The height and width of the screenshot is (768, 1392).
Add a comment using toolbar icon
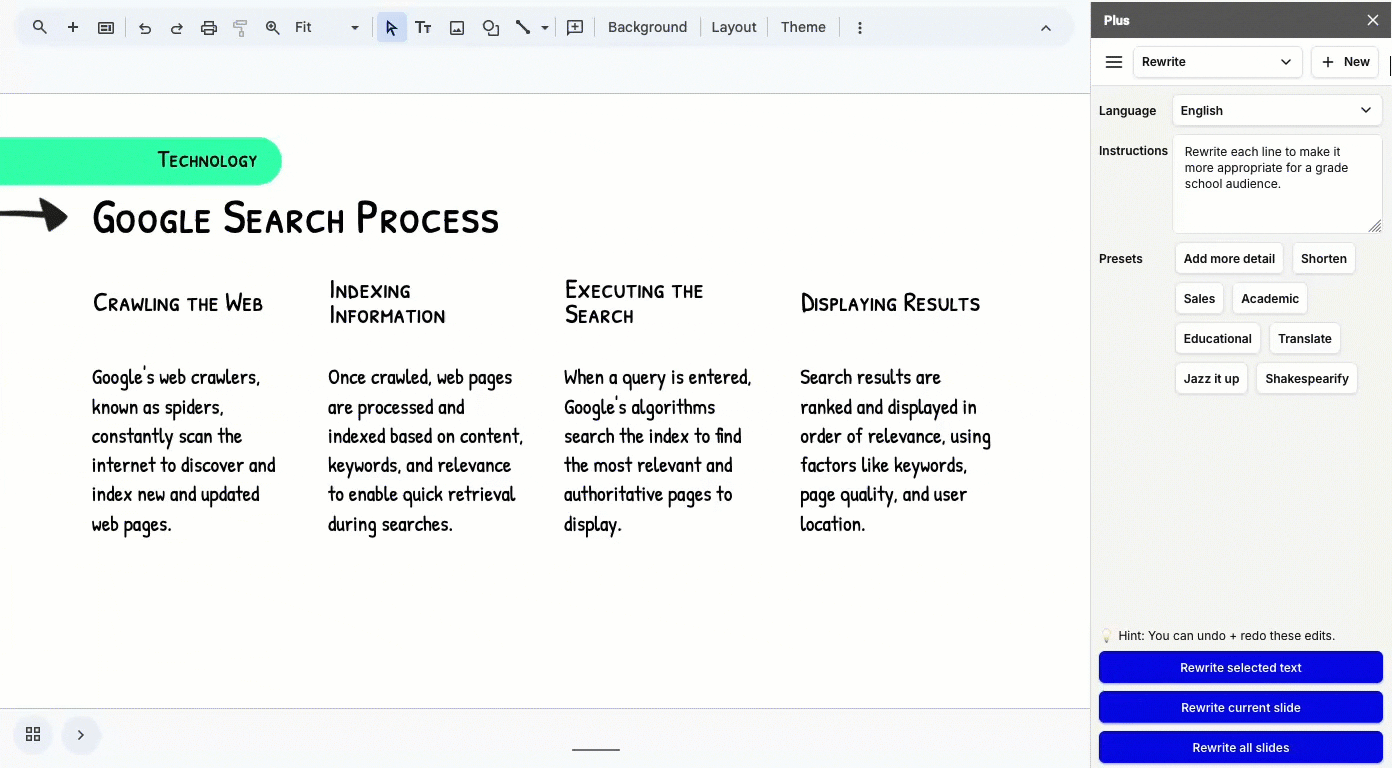[575, 28]
